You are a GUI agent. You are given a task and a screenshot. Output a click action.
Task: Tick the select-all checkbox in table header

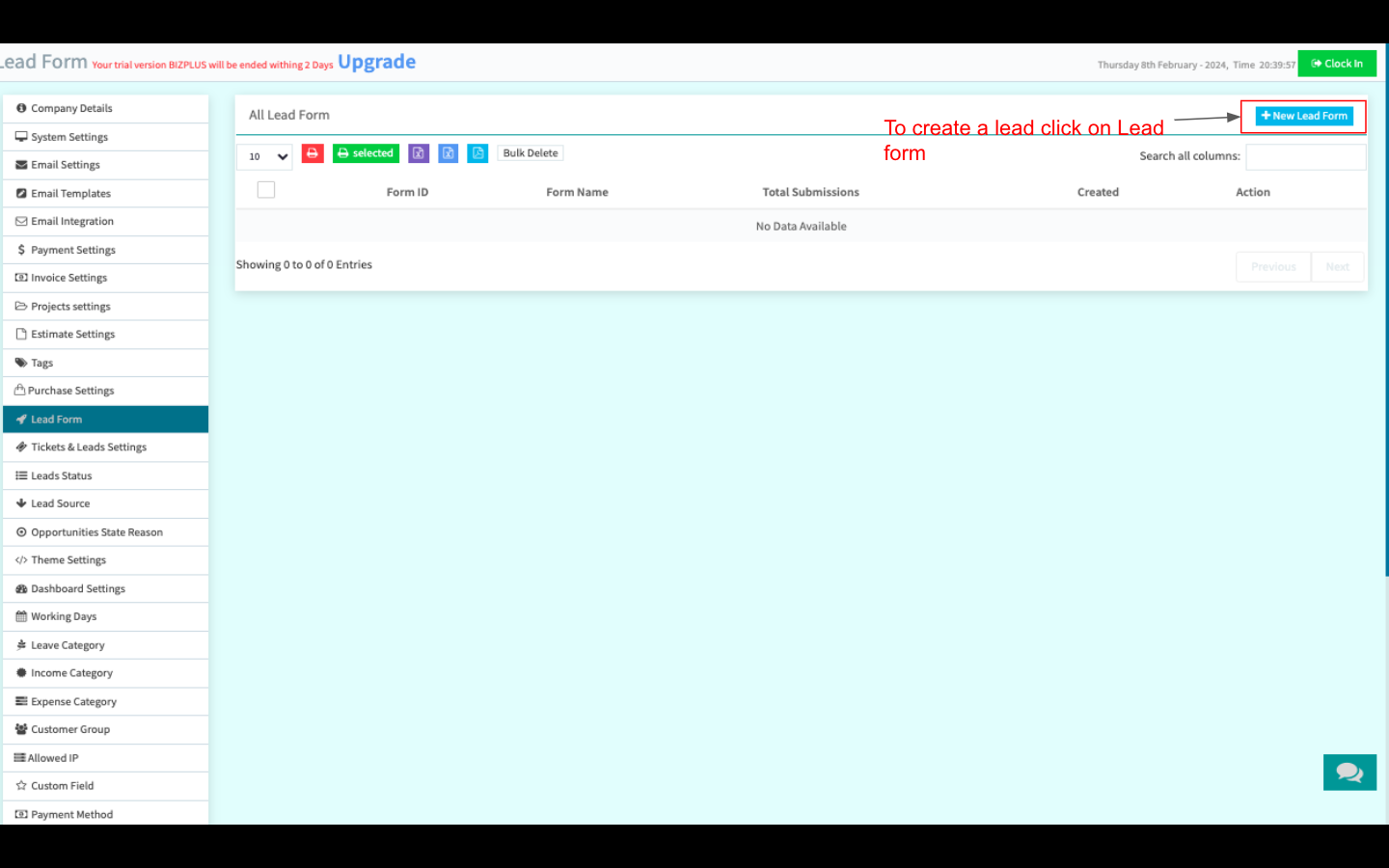(266, 190)
